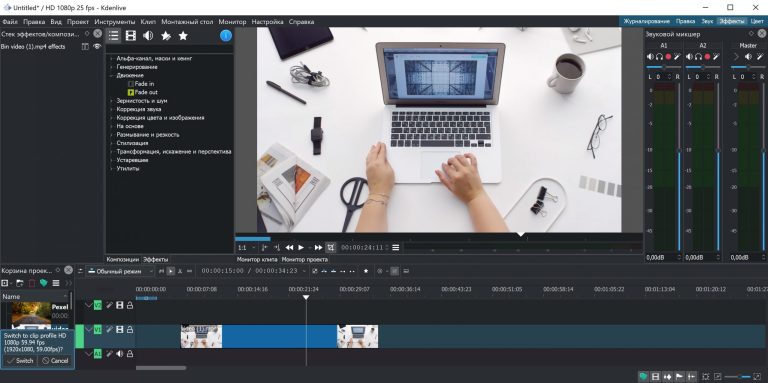768x383 pixels.
Task: Show video effects with the filmstrip icon
Action: (x=130, y=35)
